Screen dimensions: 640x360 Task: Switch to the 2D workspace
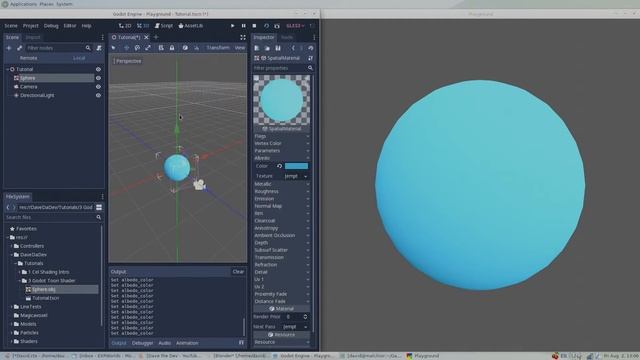tap(125, 26)
